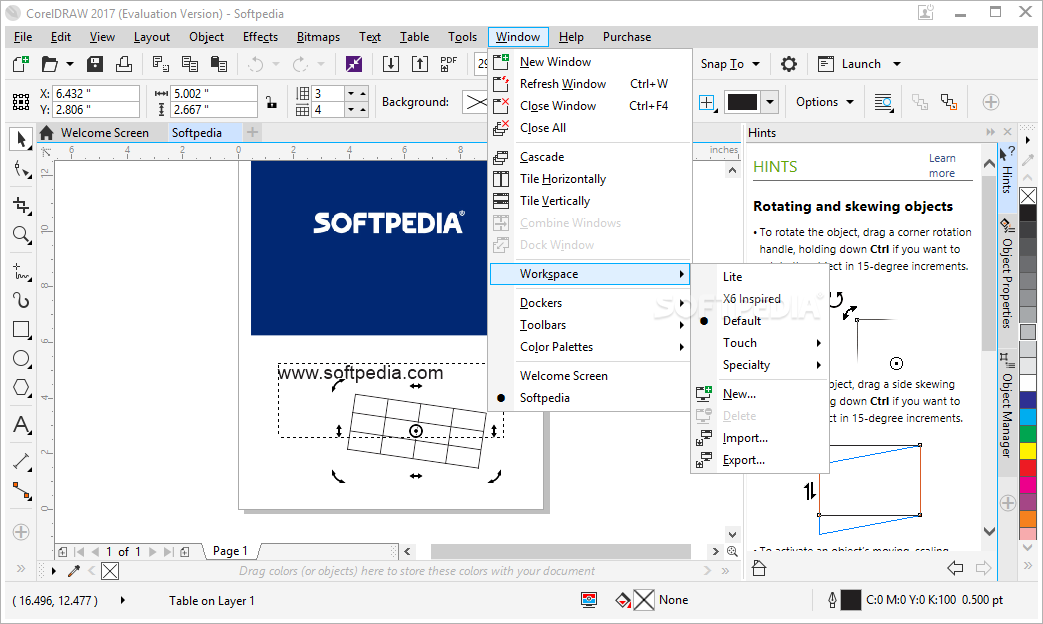Select the Crop tool
The height and width of the screenshot is (624, 1043).
click(x=21, y=206)
